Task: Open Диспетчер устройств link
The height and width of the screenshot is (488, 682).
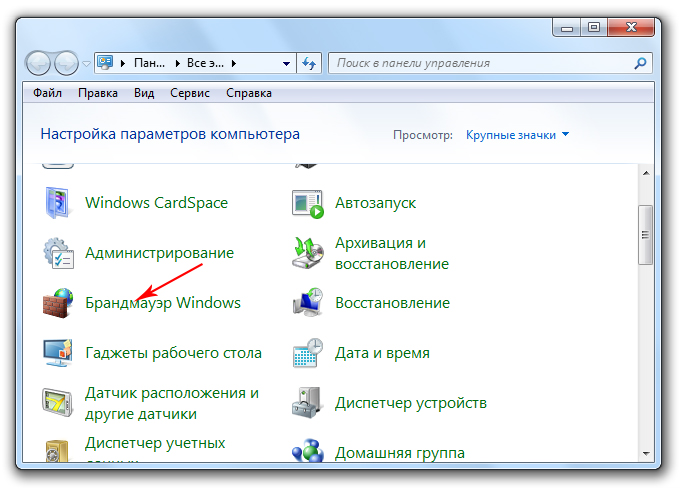Action: [411, 403]
